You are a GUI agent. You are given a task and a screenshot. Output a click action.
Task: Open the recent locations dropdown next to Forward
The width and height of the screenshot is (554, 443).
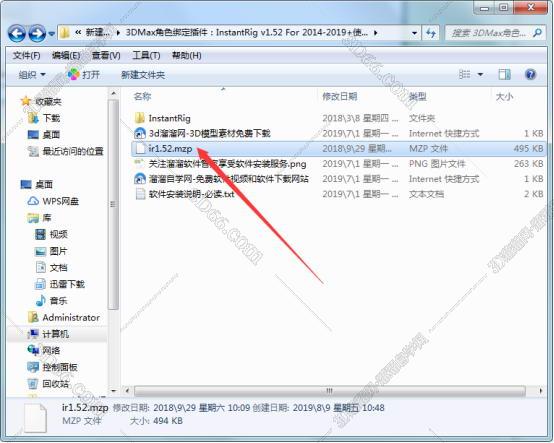(52, 34)
